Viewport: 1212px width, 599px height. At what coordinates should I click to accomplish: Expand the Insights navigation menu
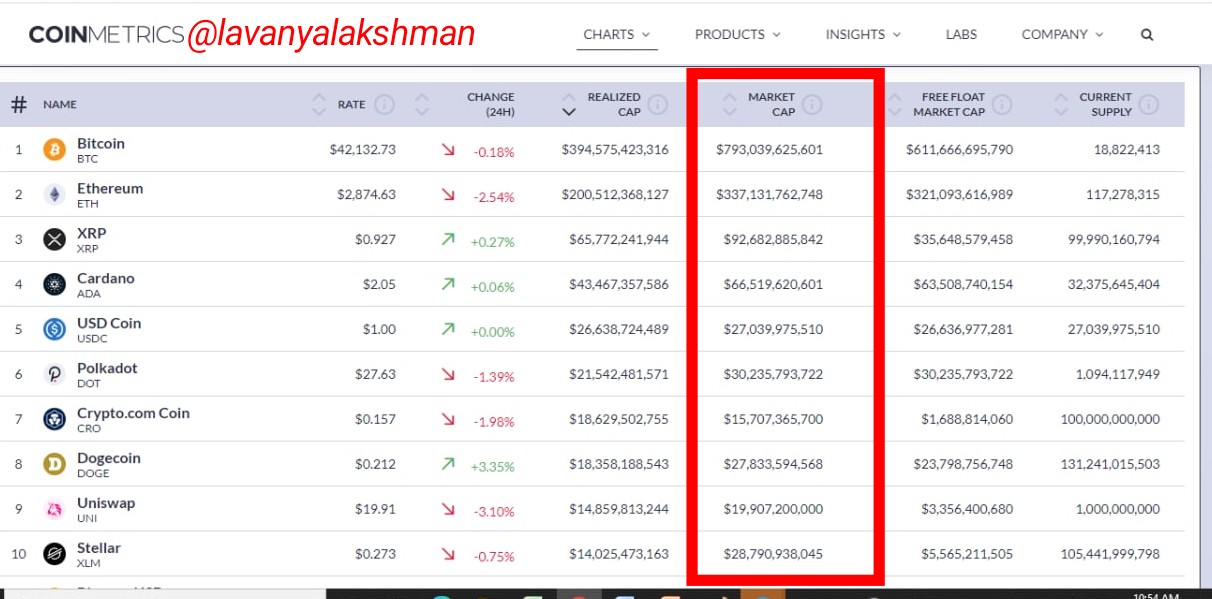[x=863, y=34]
